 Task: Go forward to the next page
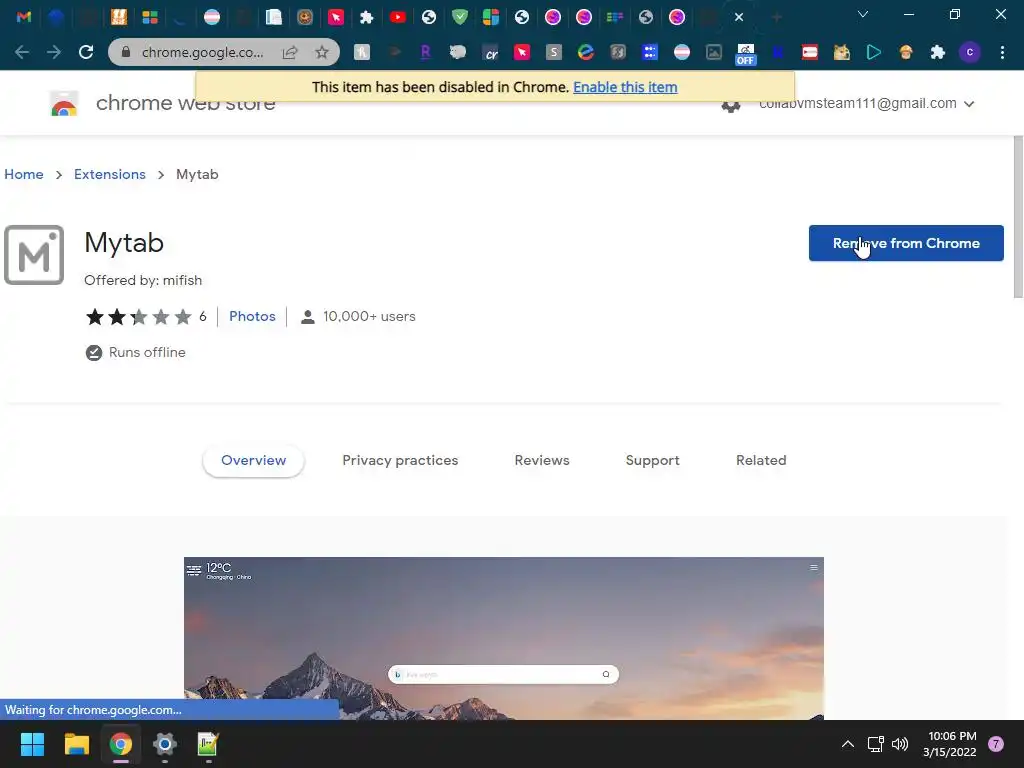[54, 52]
